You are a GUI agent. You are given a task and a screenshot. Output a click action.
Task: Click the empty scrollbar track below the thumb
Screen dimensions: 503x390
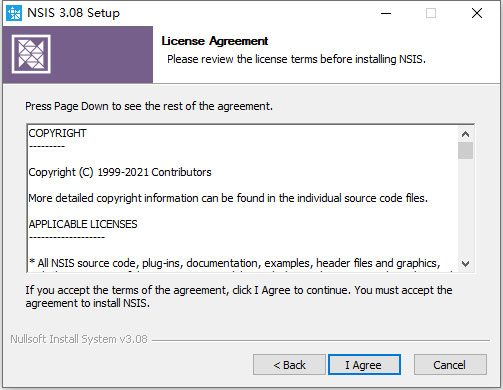point(465,208)
